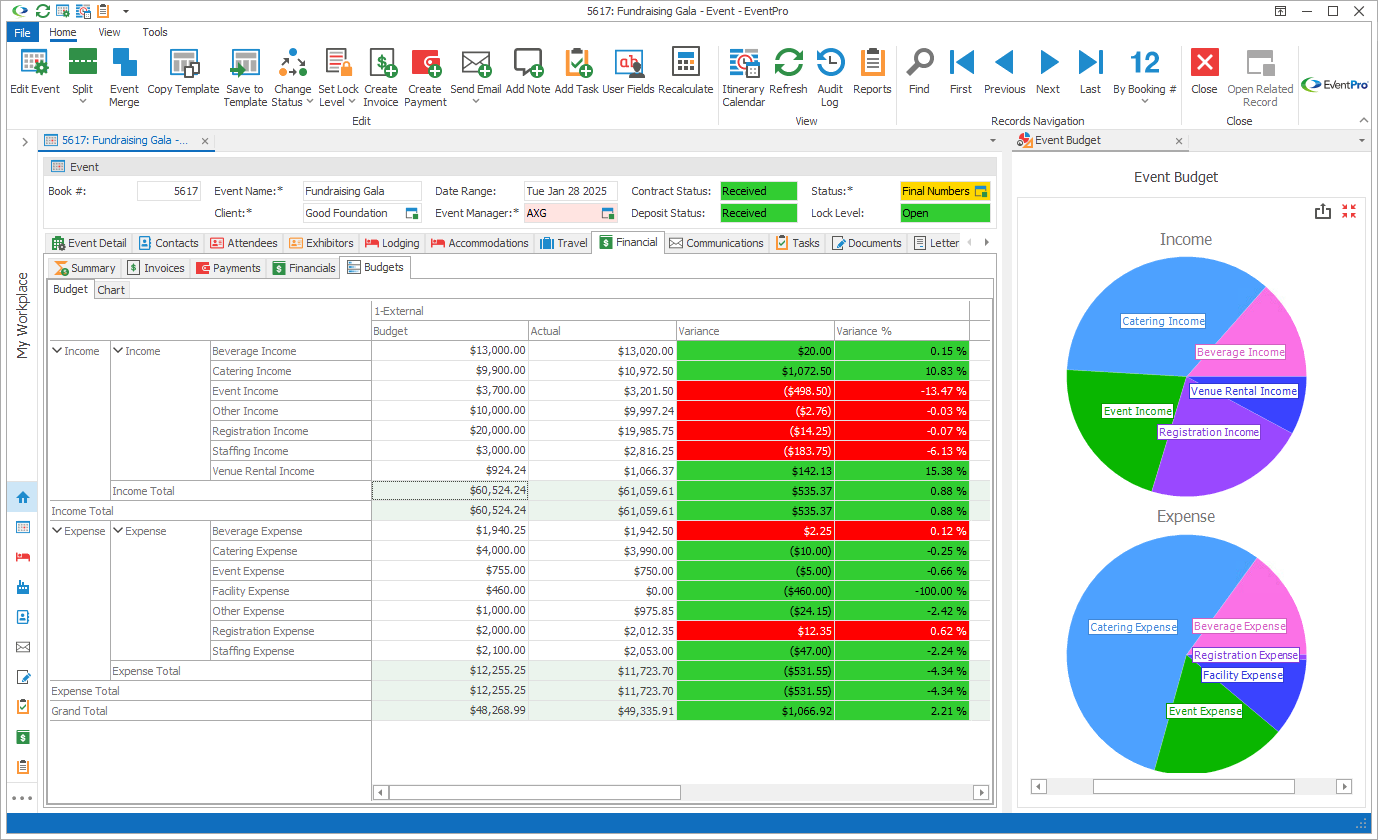1378x840 pixels.
Task: Collapse the outer Income group row
Action: [57, 351]
